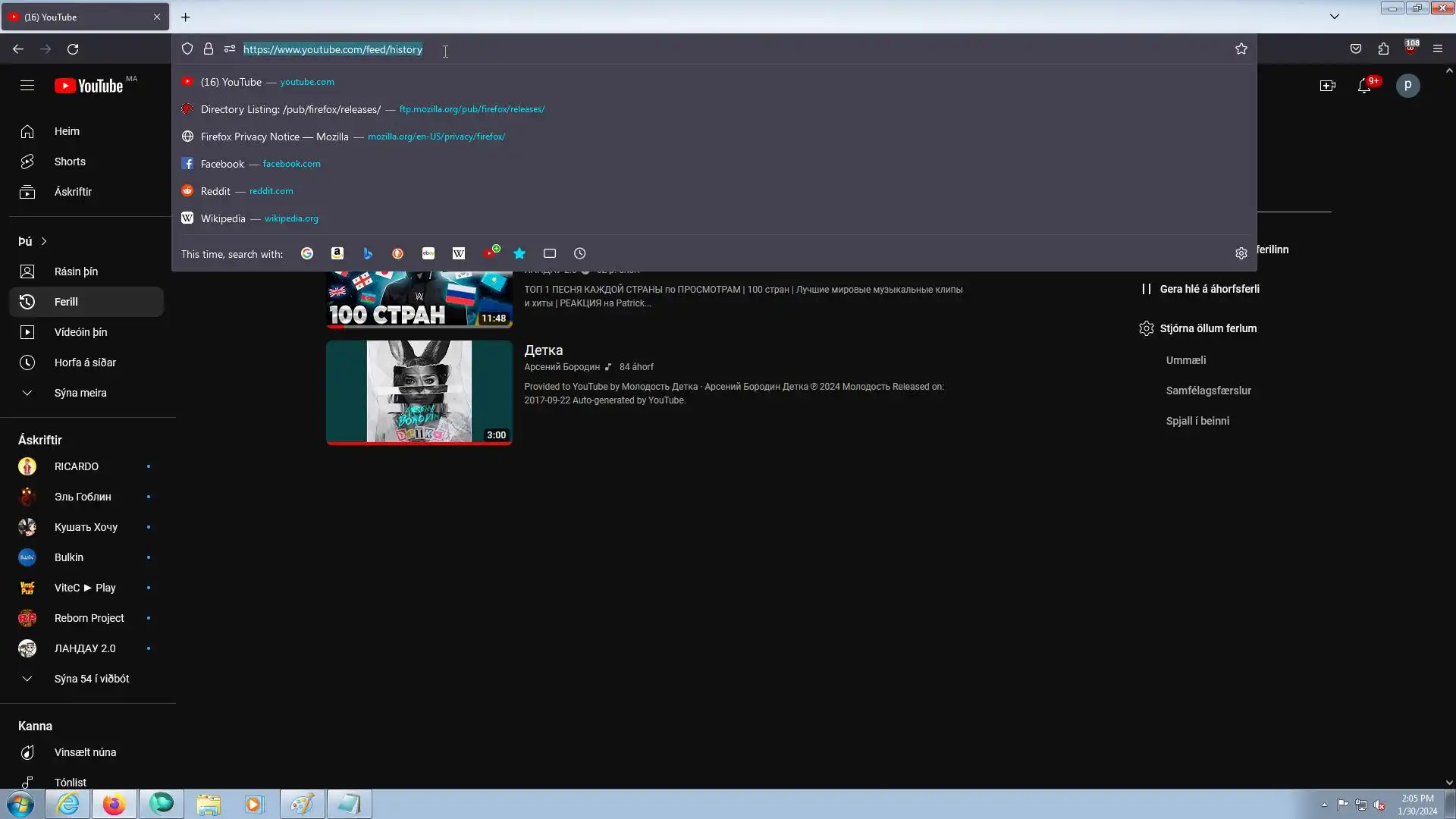Open the tracking protection shield icon
This screenshot has width=1456, height=819.
tap(187, 49)
